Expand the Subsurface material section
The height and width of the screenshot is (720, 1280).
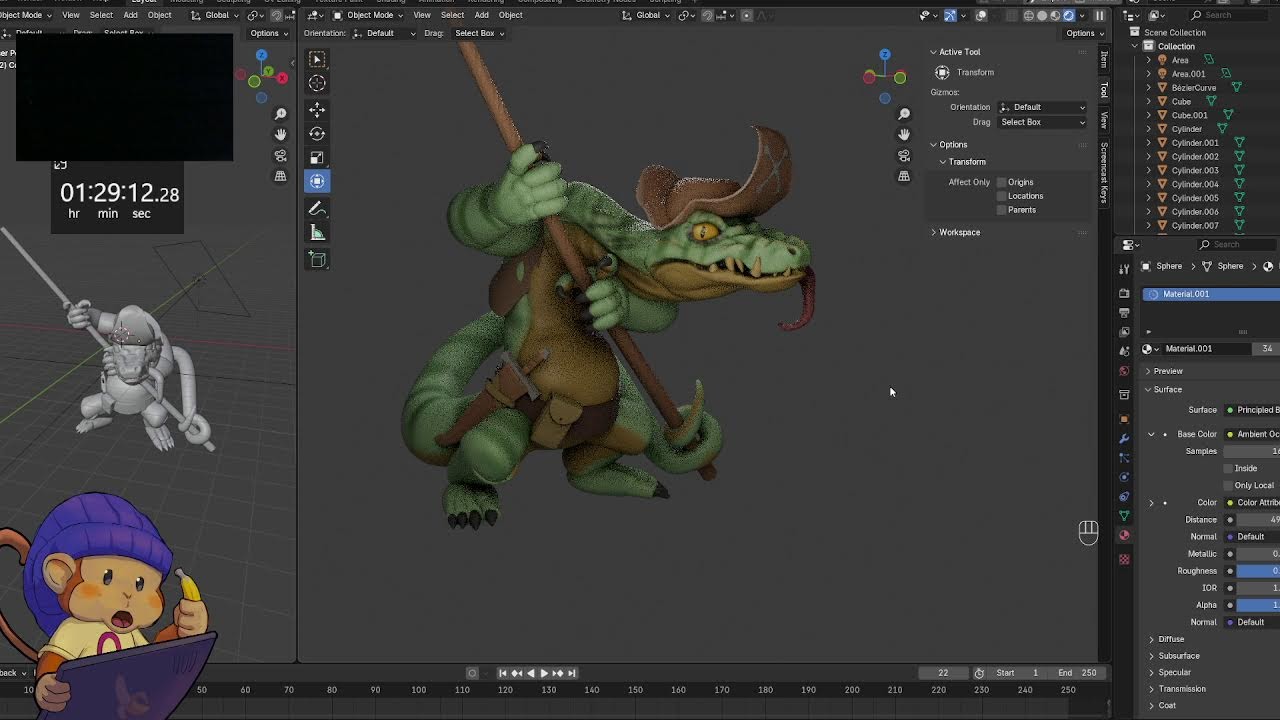[1178, 656]
